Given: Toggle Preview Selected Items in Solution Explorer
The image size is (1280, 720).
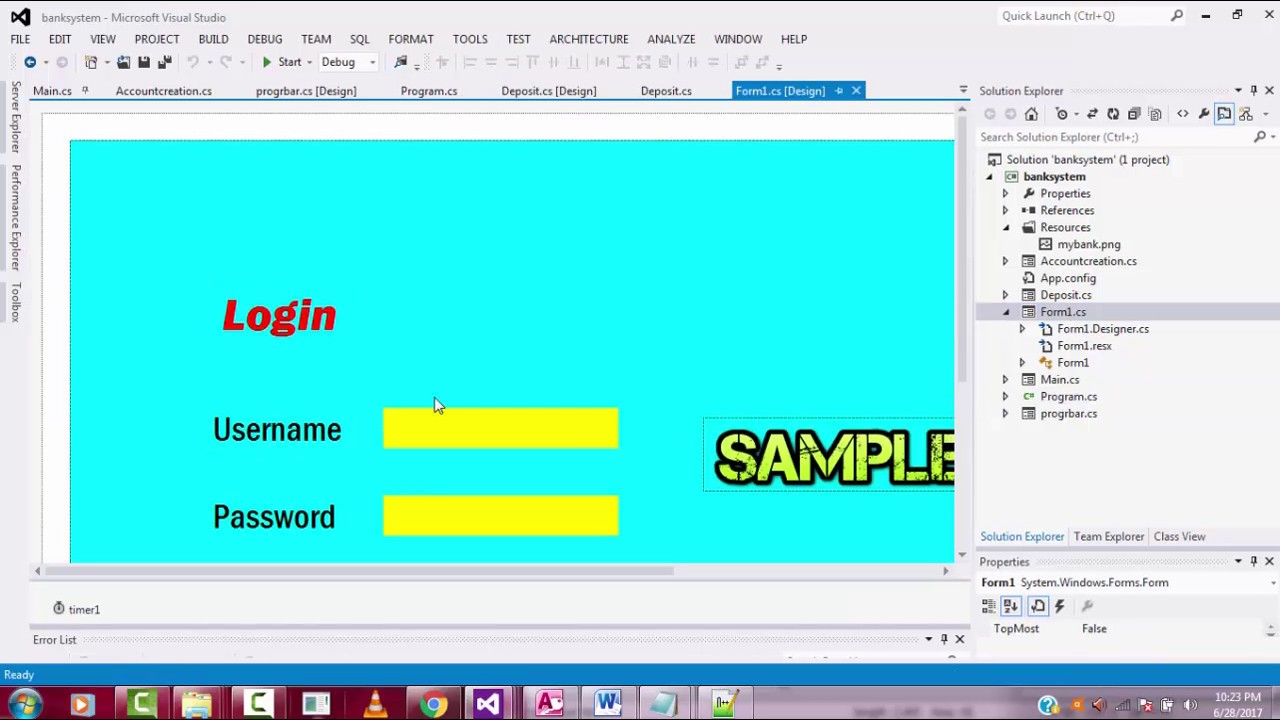Looking at the screenshot, I should pos(1224,114).
